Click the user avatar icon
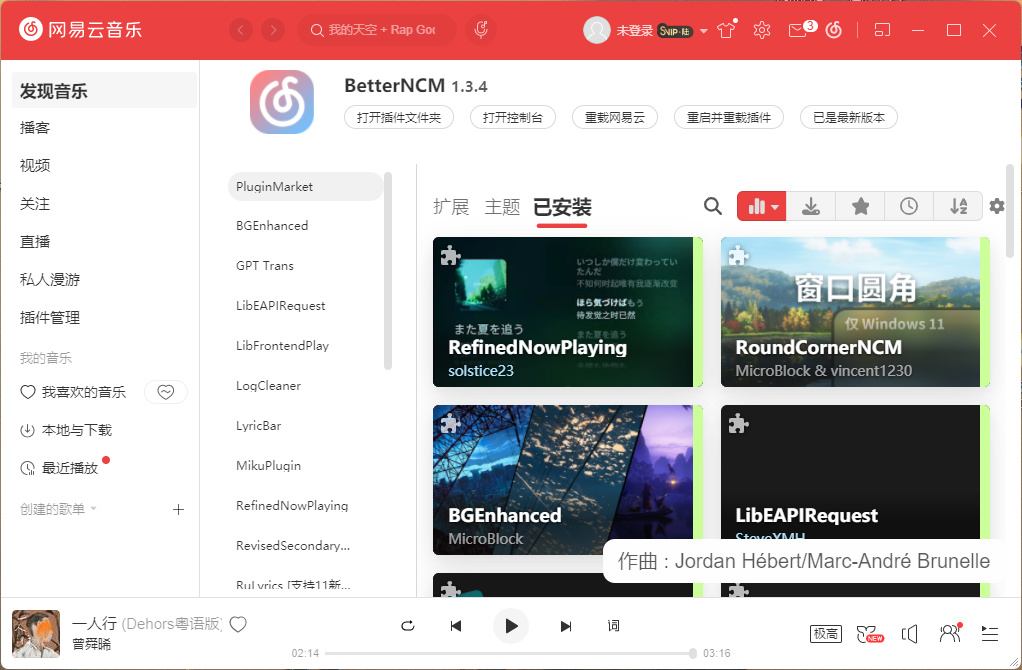The height and width of the screenshot is (670, 1022). coord(596,30)
